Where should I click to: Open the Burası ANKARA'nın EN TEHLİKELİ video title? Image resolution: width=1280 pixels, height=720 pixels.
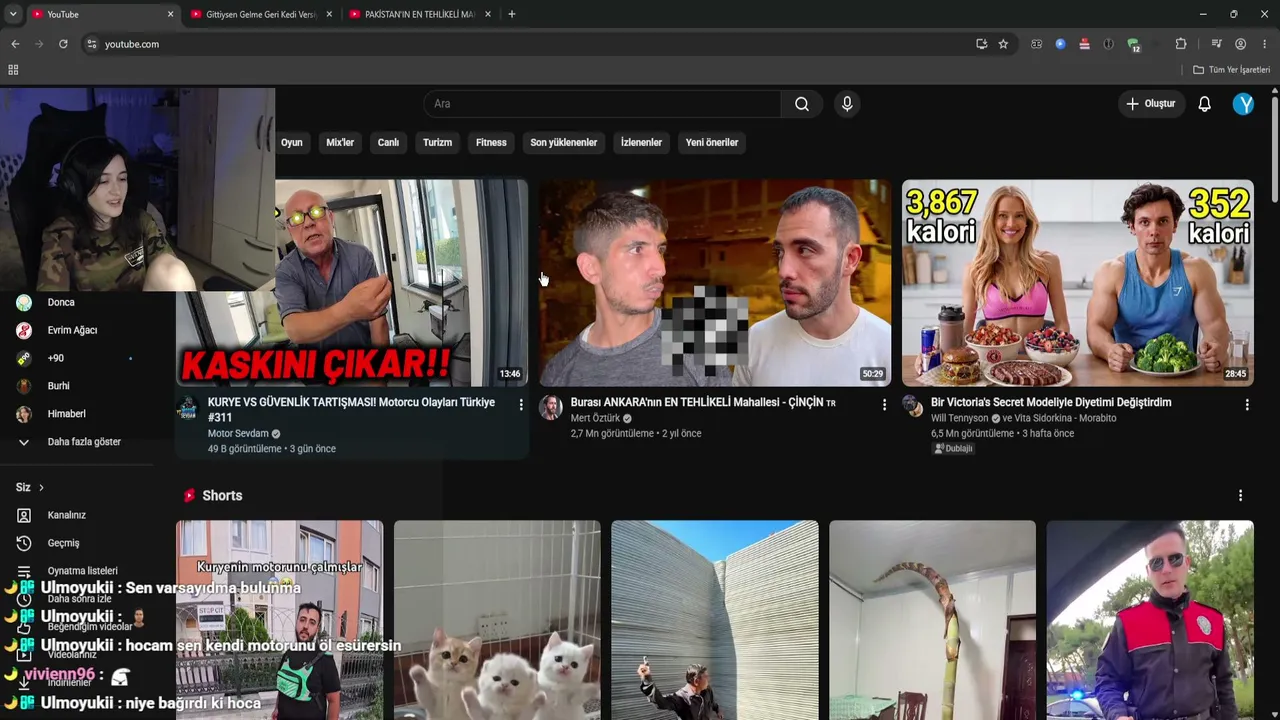703,403
